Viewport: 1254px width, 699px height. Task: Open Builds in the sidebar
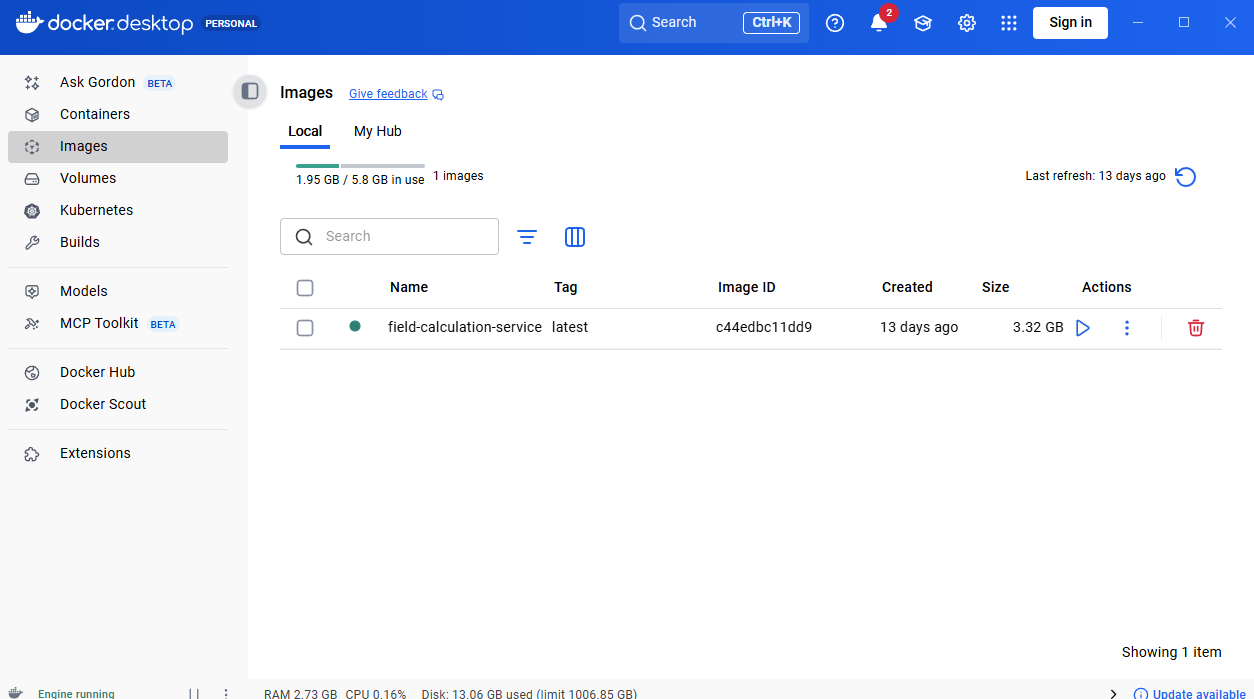coord(118,242)
